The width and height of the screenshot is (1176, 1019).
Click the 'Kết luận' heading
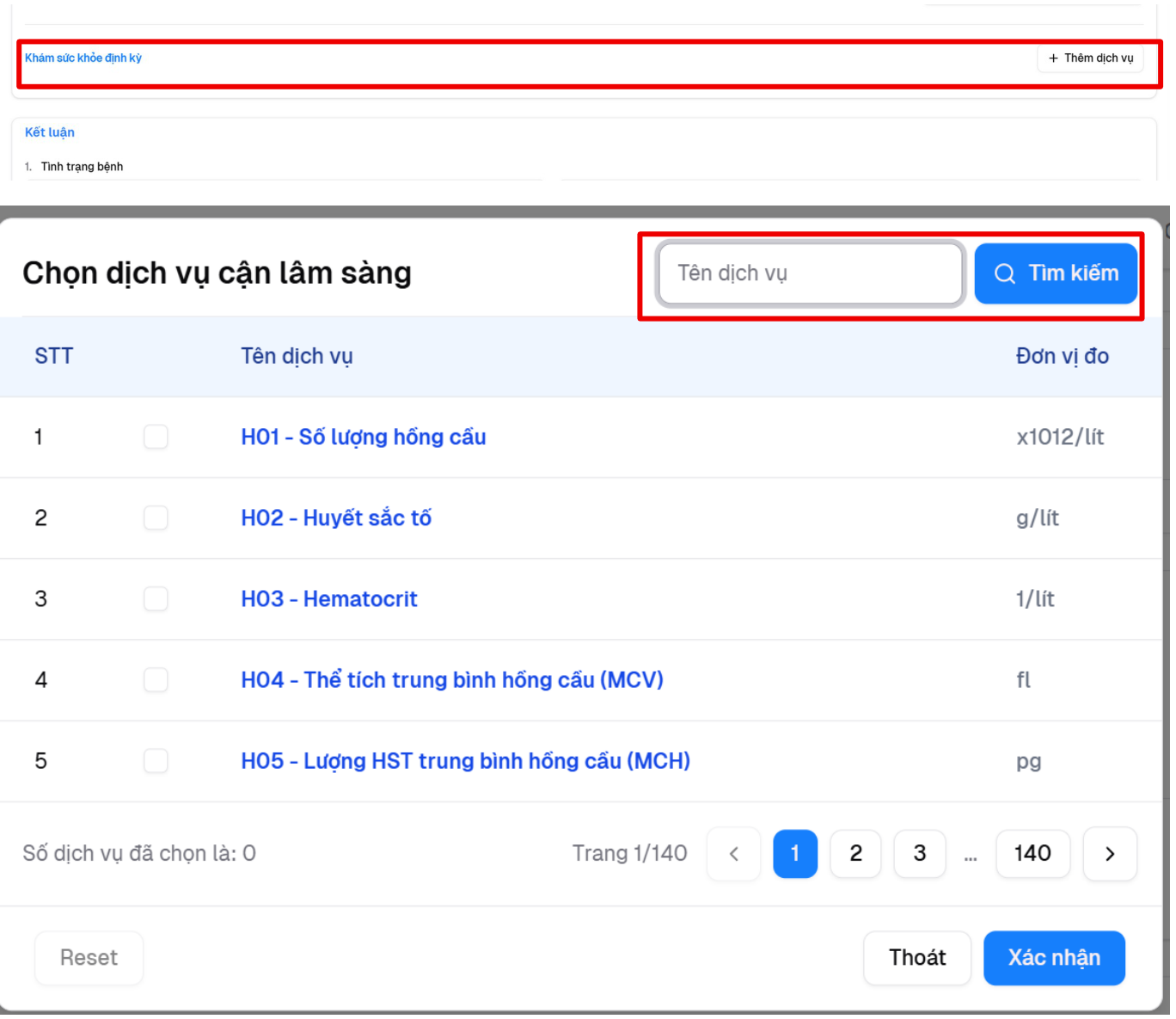click(50, 132)
